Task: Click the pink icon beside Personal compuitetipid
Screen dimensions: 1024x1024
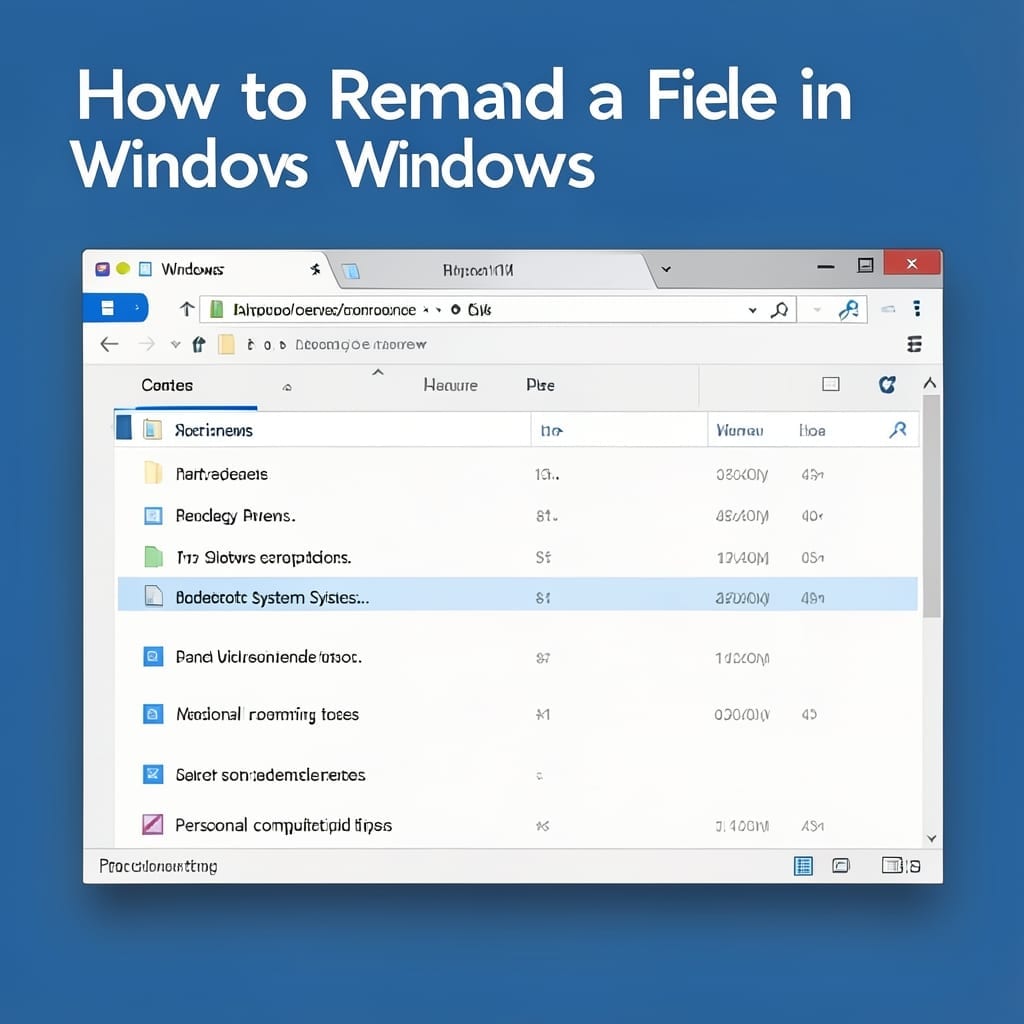Action: pos(153,824)
